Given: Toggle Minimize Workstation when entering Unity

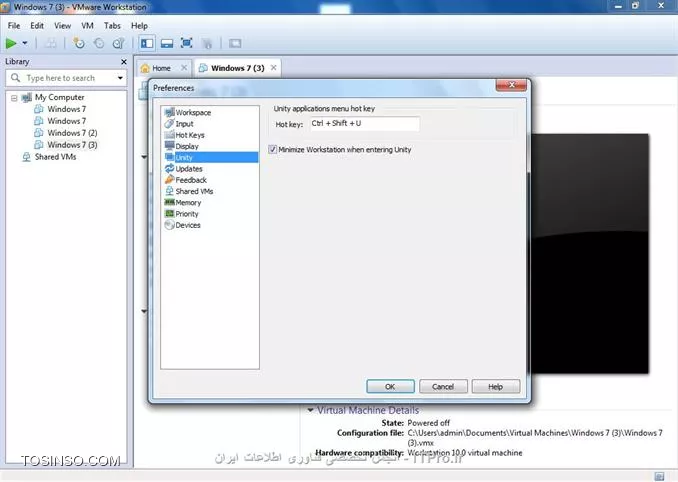Looking at the screenshot, I should click(x=272, y=150).
